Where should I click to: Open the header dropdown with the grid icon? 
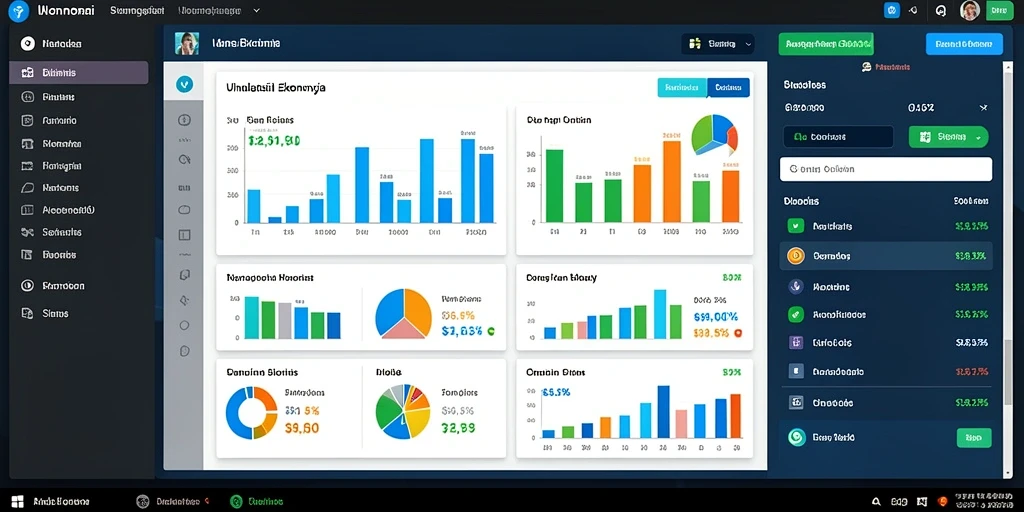pyautogui.click(x=718, y=44)
